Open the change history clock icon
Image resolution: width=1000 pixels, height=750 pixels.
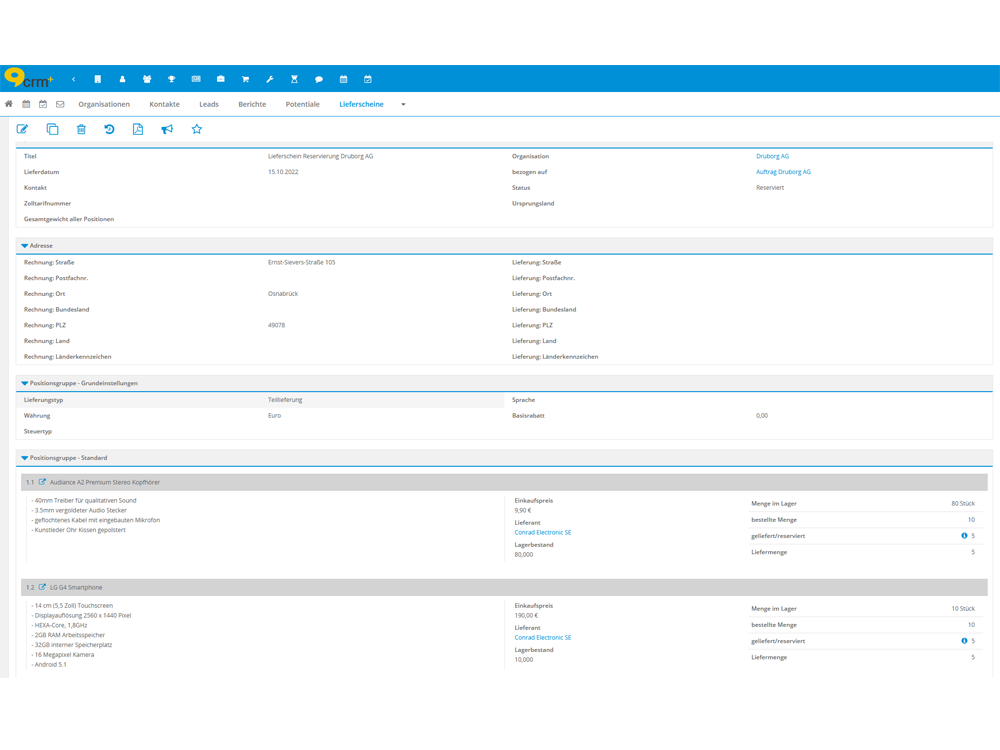point(109,129)
